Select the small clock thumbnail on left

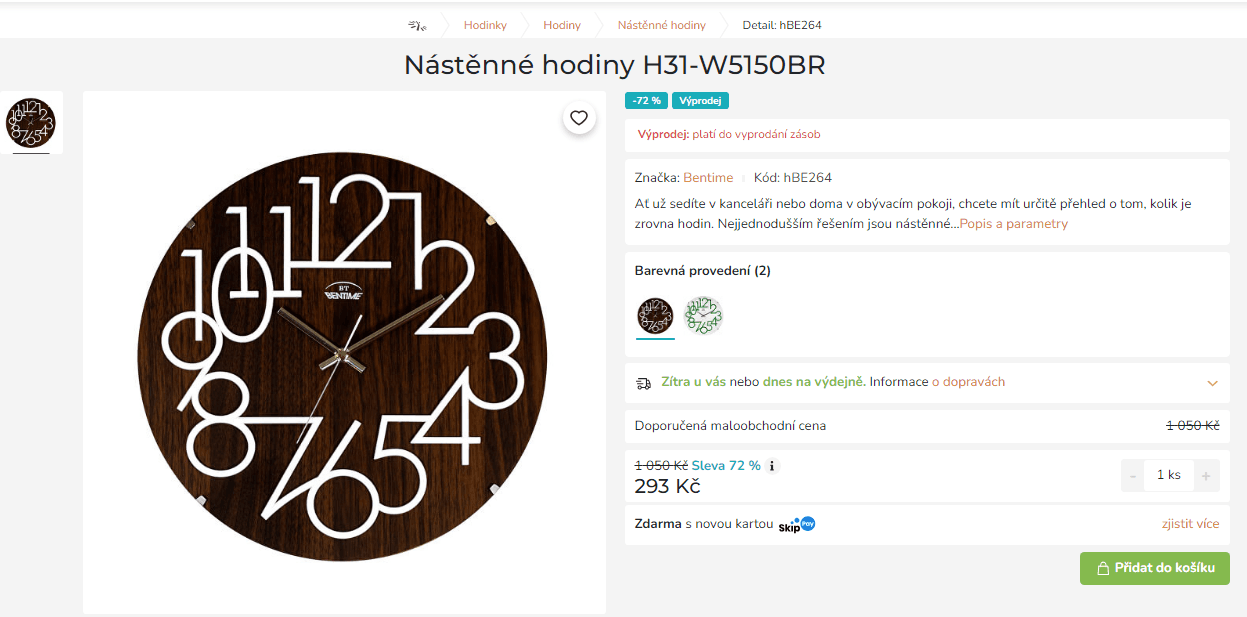coord(31,123)
